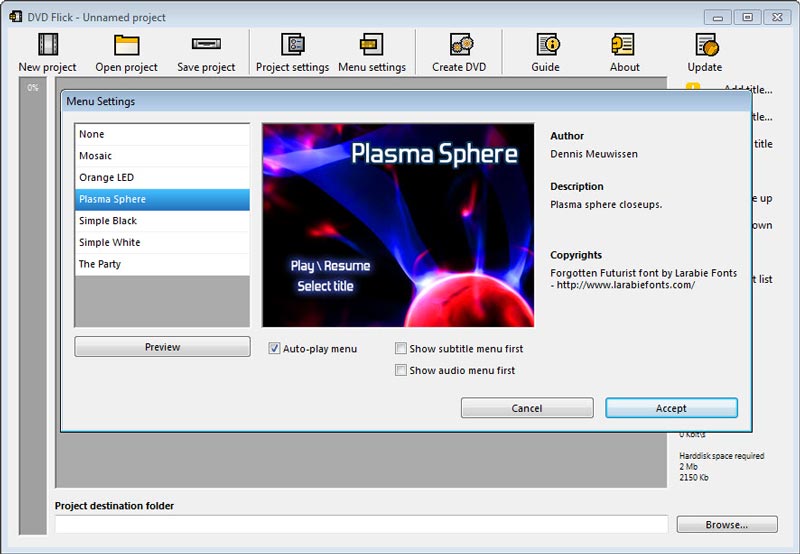
Task: Enable Show subtitle menu first
Action: click(x=401, y=349)
